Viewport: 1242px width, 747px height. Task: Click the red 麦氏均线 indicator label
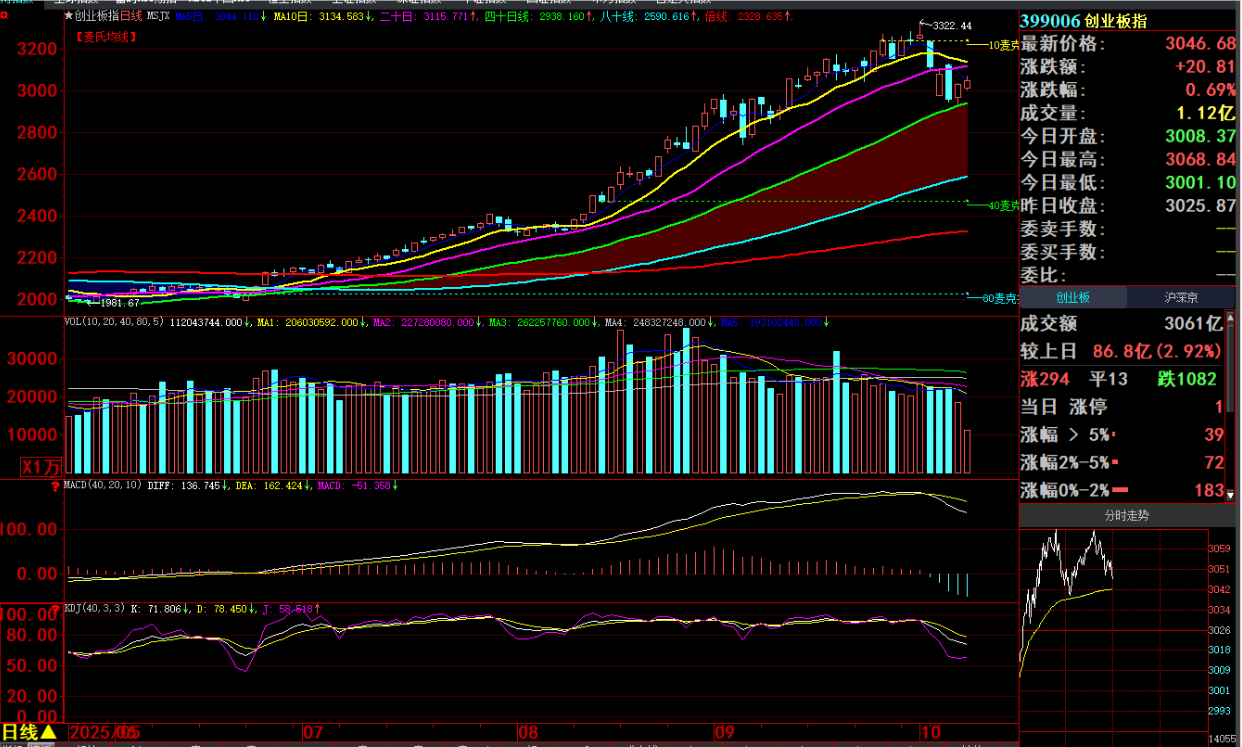(106, 37)
